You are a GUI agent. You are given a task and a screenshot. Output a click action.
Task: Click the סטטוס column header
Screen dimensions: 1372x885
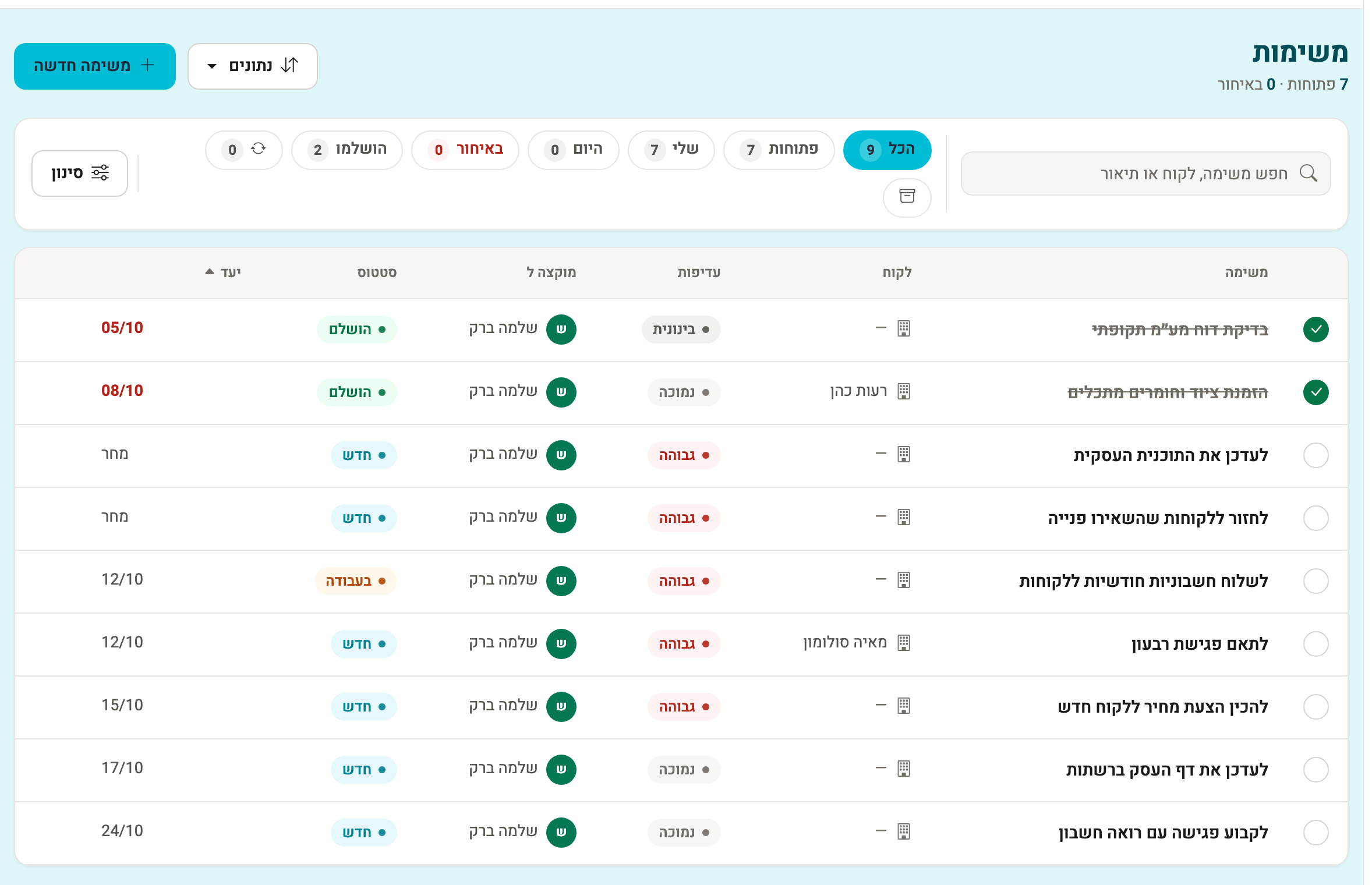(x=377, y=272)
